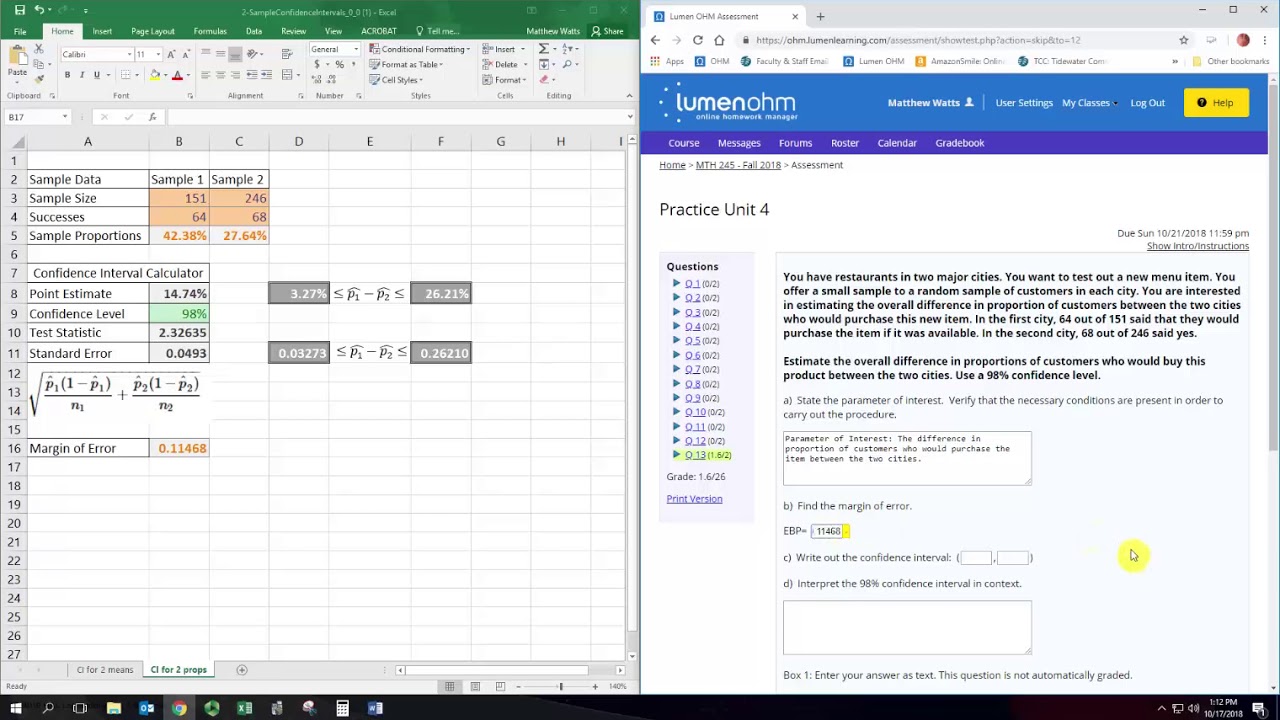The height and width of the screenshot is (720, 1280).
Task: Open the My Classes dropdown in Lumen OHM
Action: point(1089,103)
